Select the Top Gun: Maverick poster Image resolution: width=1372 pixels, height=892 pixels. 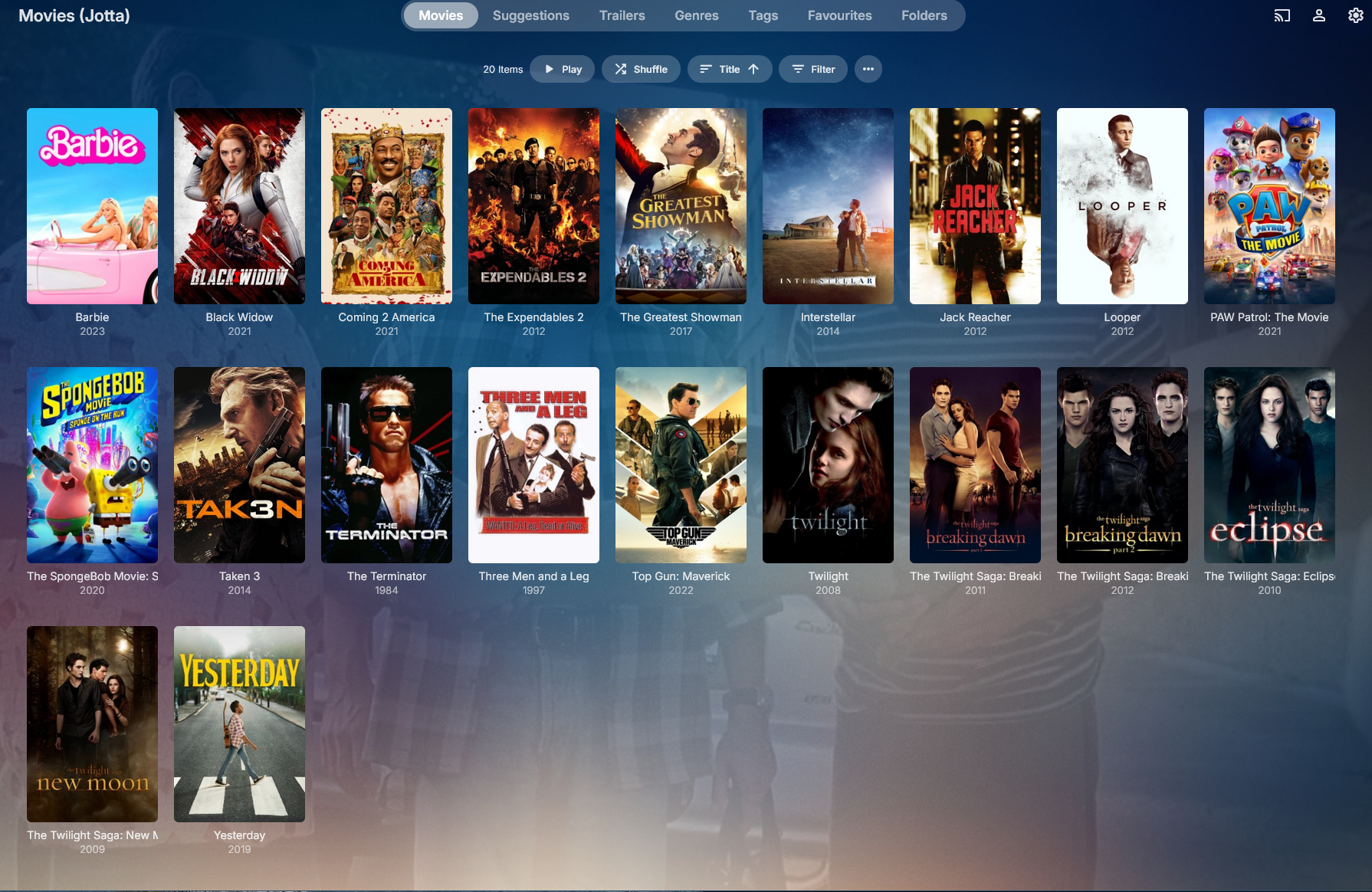click(681, 465)
